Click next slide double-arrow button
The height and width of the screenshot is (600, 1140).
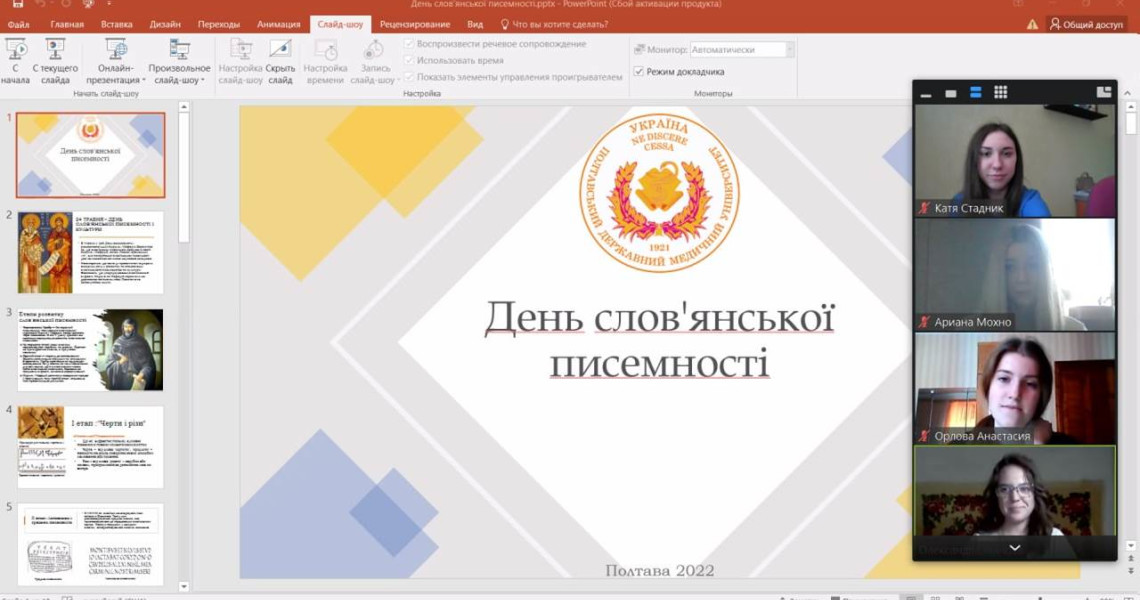[1131, 572]
